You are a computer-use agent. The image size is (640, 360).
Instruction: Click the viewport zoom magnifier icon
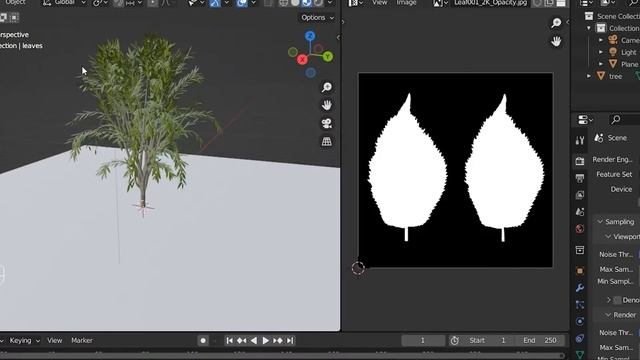[327, 87]
